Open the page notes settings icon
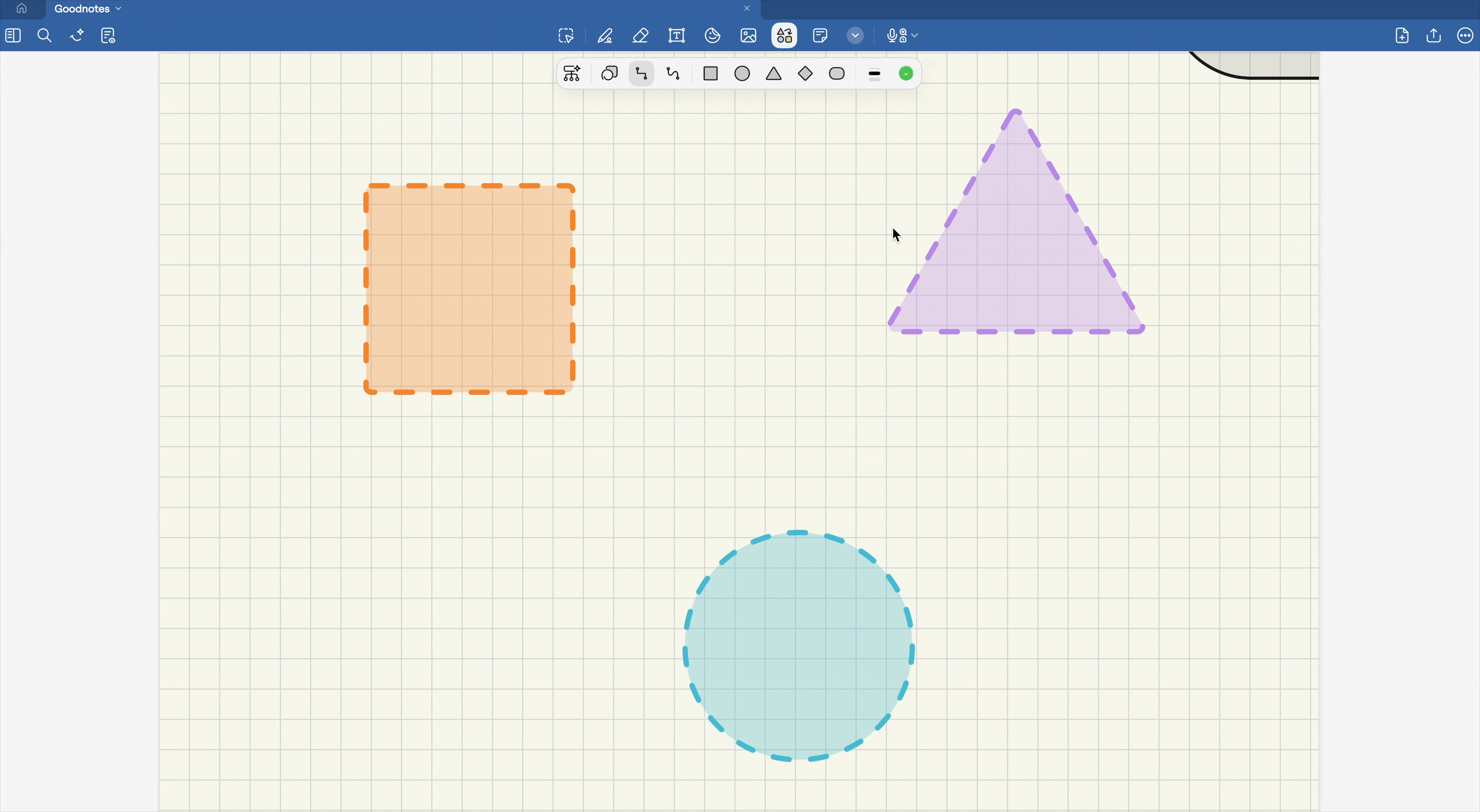 (x=108, y=35)
